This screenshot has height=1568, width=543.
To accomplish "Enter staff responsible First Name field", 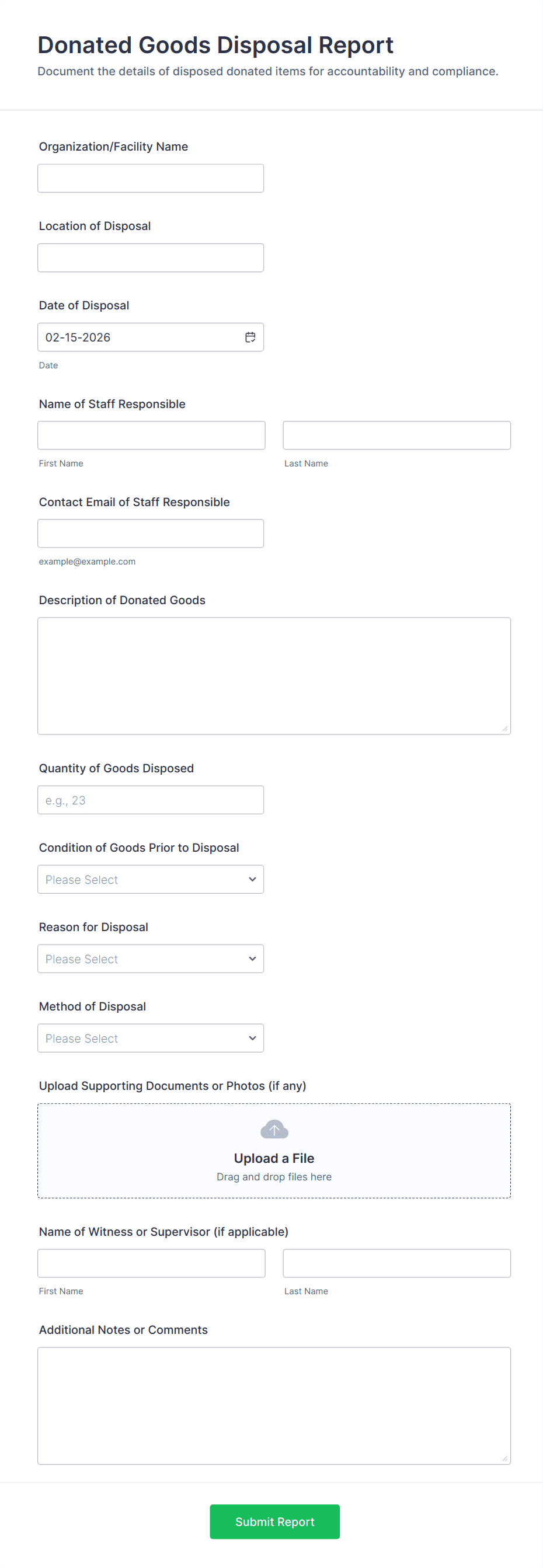I will click(151, 435).
